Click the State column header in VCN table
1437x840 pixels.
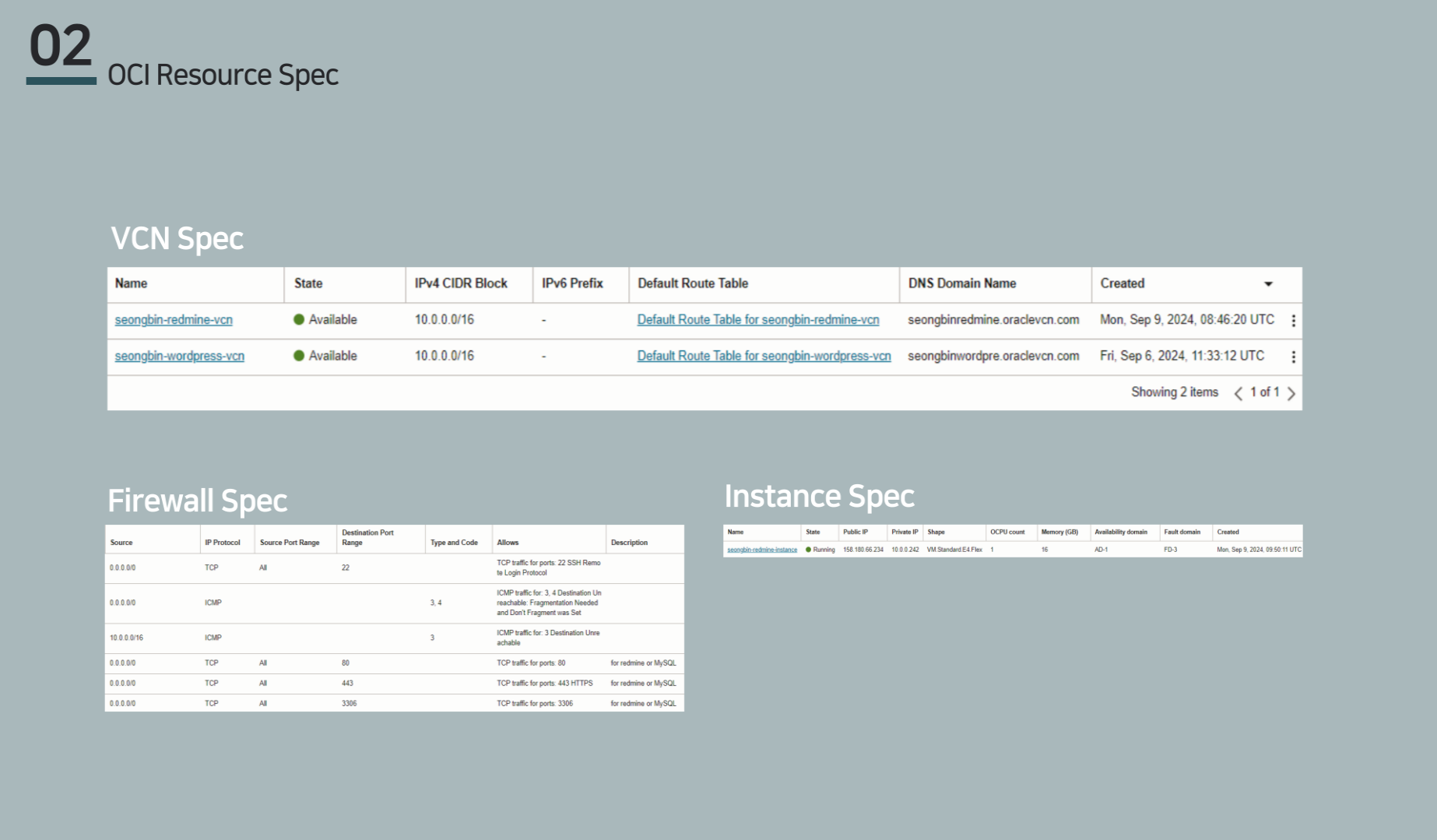308,283
